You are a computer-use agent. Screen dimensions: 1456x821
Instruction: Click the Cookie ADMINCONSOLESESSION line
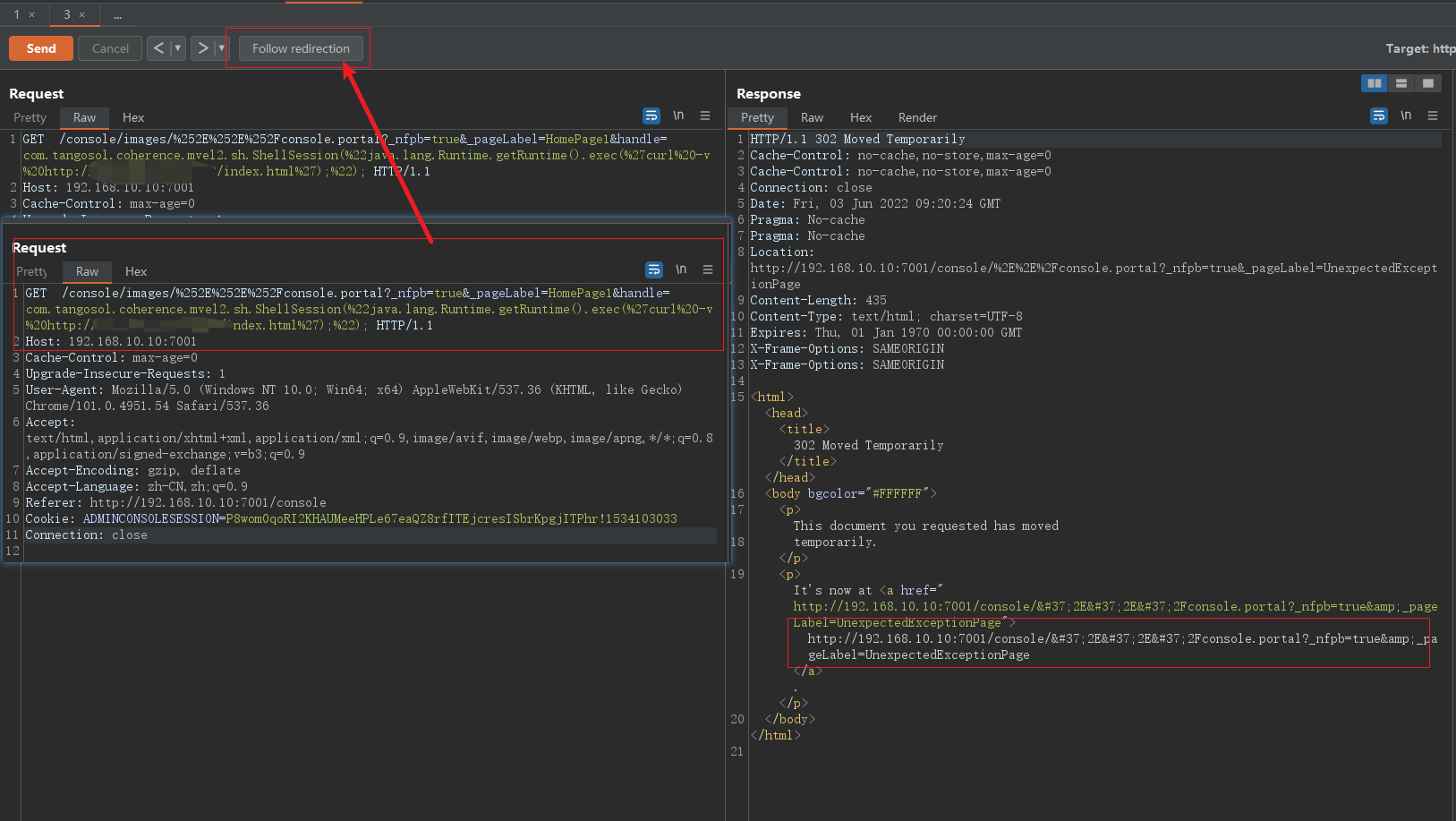point(351,518)
